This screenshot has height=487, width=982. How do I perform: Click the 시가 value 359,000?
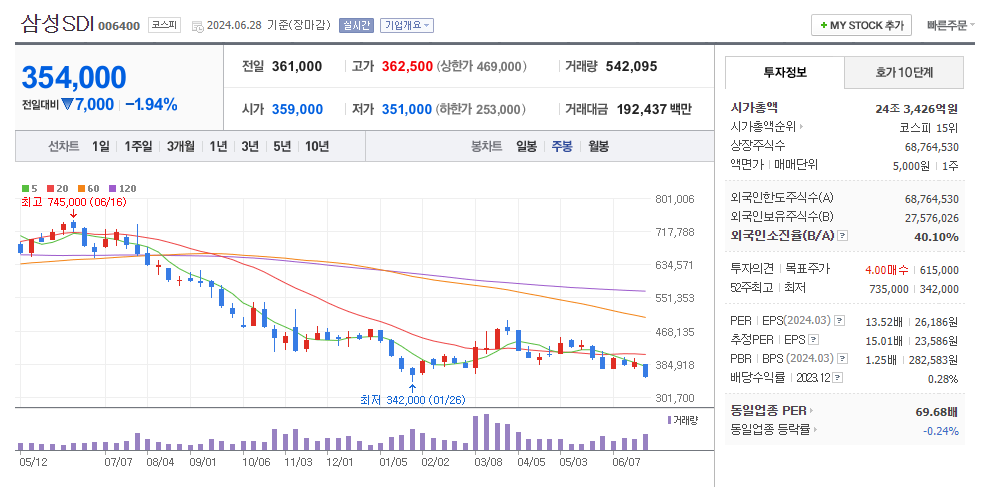[x=297, y=110]
